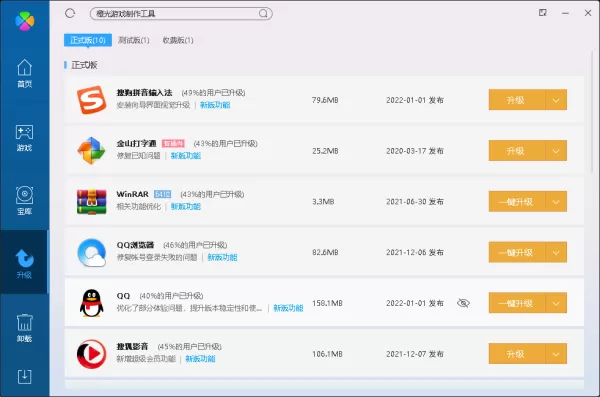Click the 2021-12-07 发布 date
Viewport: 600px width, 397px height.
(415, 354)
